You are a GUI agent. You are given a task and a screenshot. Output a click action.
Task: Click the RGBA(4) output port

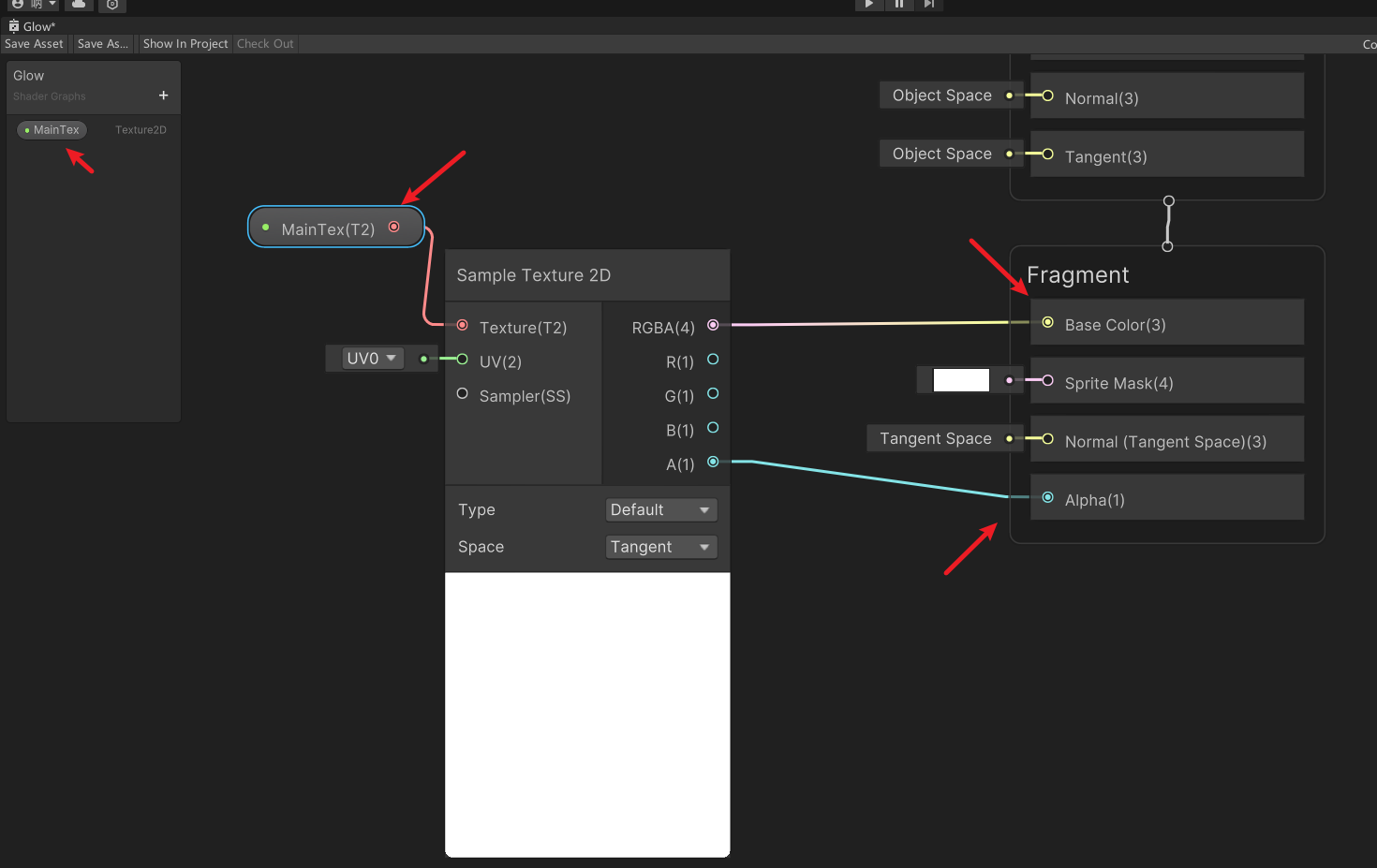tap(713, 325)
